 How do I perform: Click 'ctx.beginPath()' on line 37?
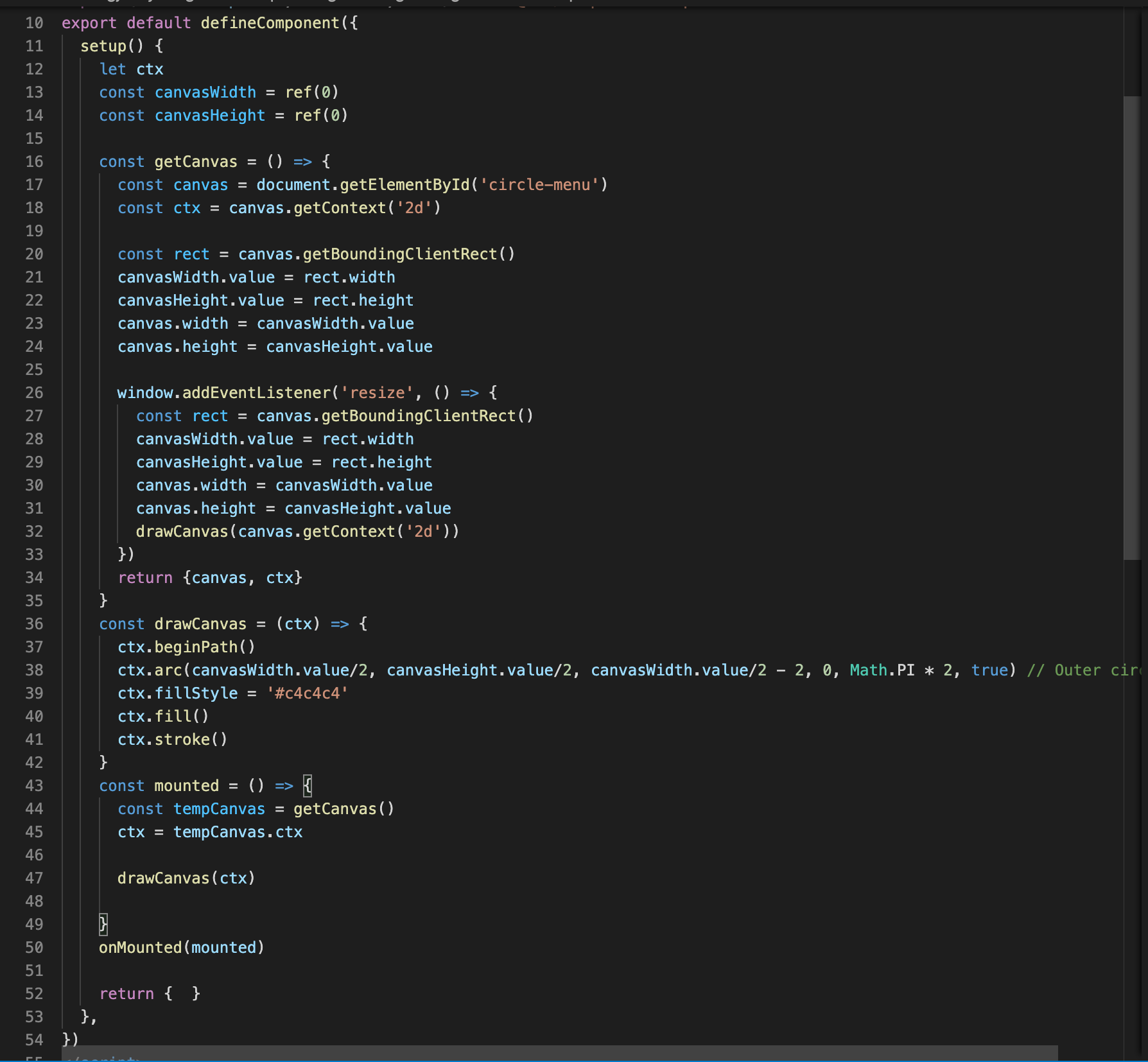pyautogui.click(x=186, y=647)
